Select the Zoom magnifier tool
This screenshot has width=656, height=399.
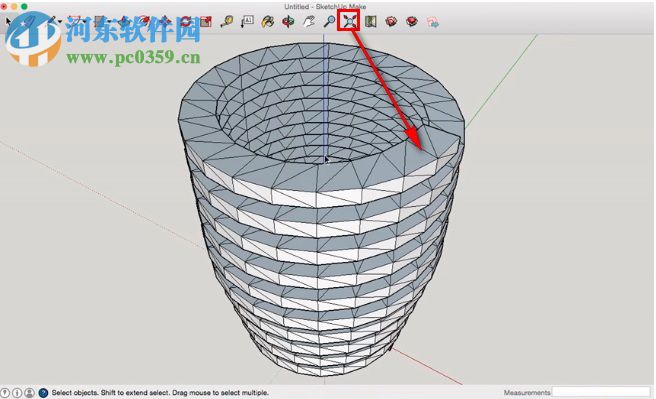(329, 21)
